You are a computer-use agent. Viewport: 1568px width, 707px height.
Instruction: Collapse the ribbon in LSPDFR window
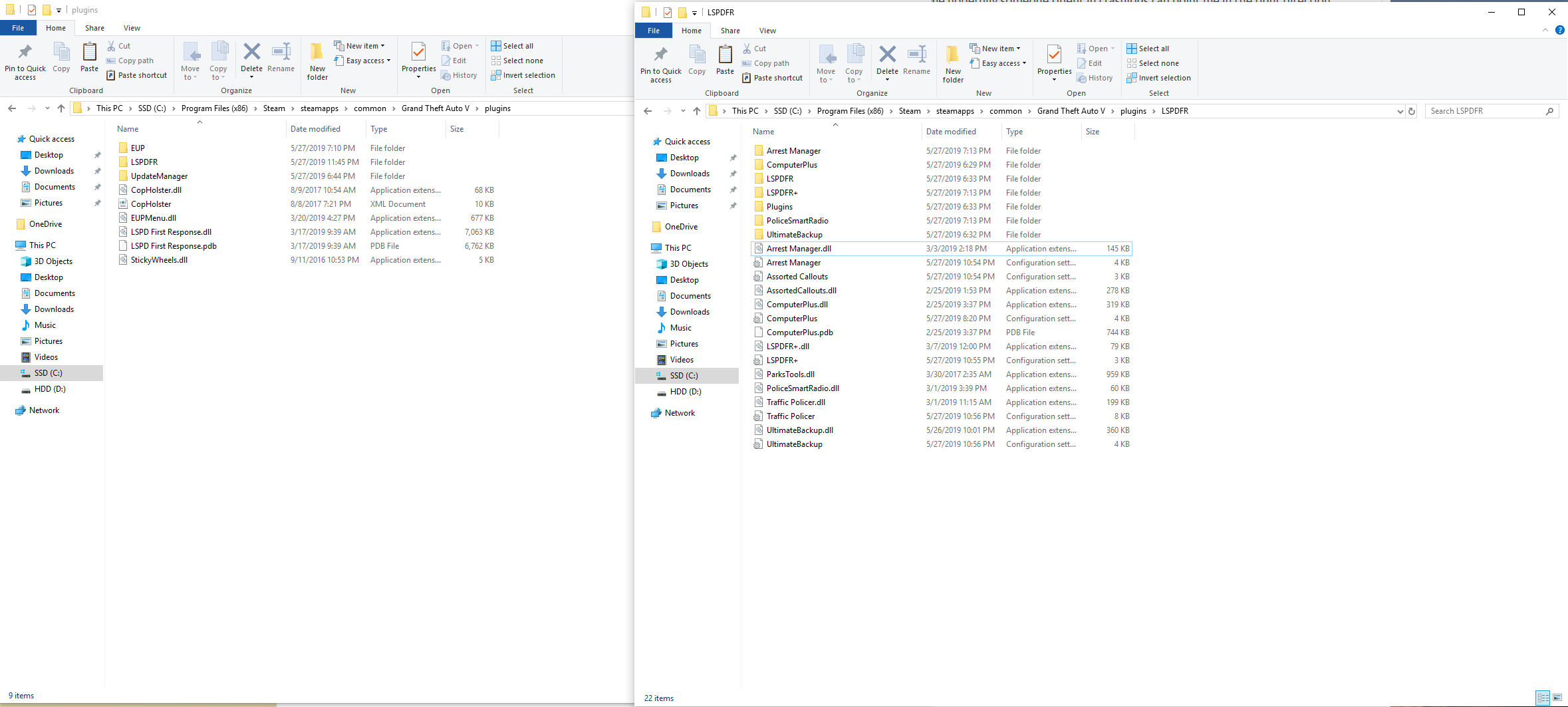coord(1545,31)
